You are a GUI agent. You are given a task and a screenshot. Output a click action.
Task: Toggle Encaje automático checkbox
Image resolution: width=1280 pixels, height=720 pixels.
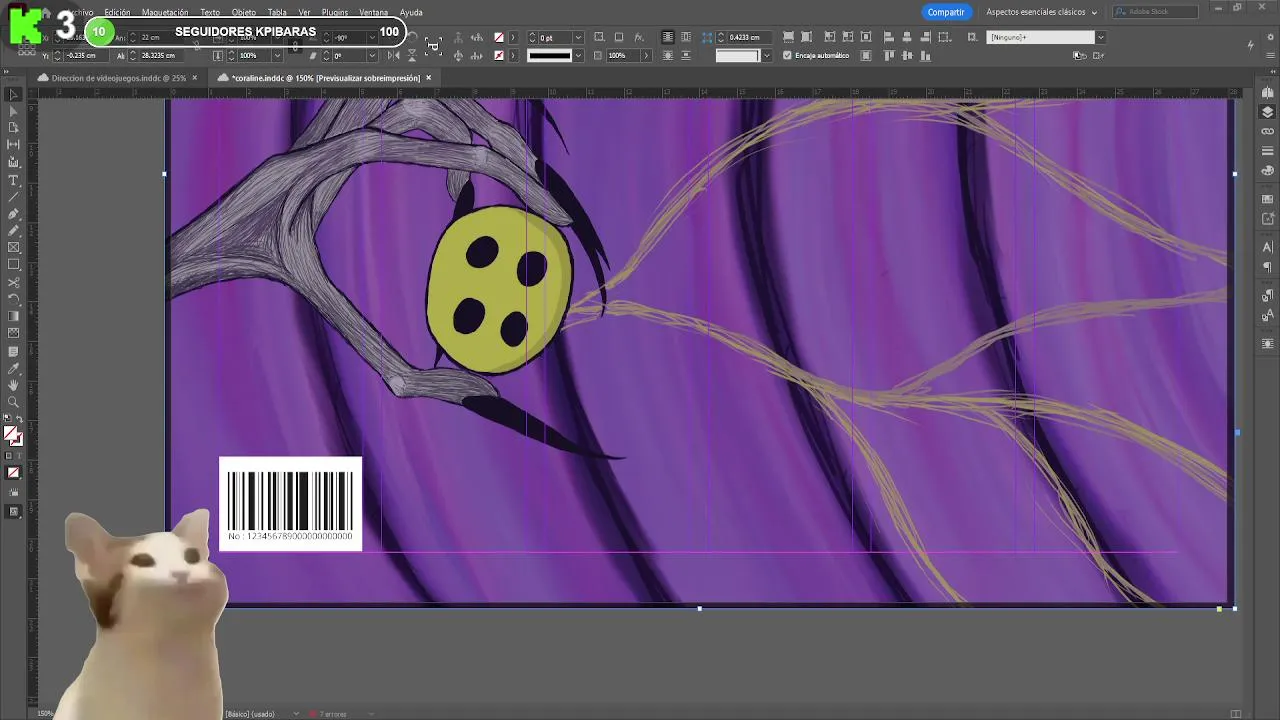pos(787,56)
